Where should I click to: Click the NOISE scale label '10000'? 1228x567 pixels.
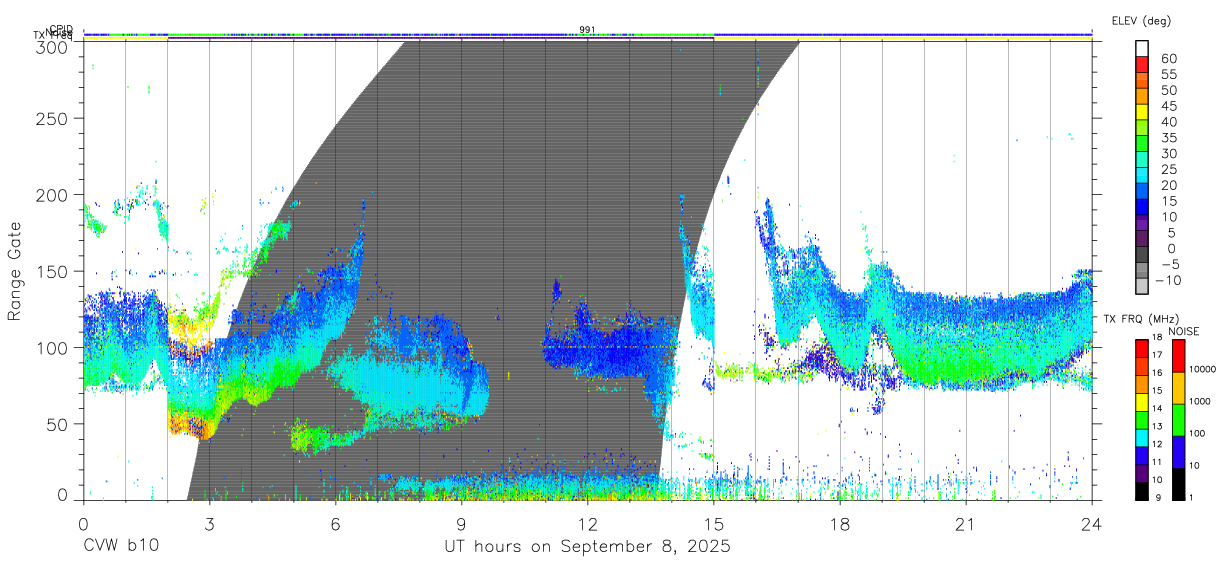1202,370
